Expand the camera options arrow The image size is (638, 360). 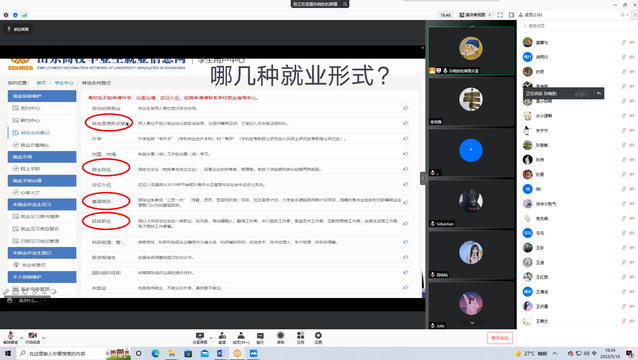tap(44, 338)
